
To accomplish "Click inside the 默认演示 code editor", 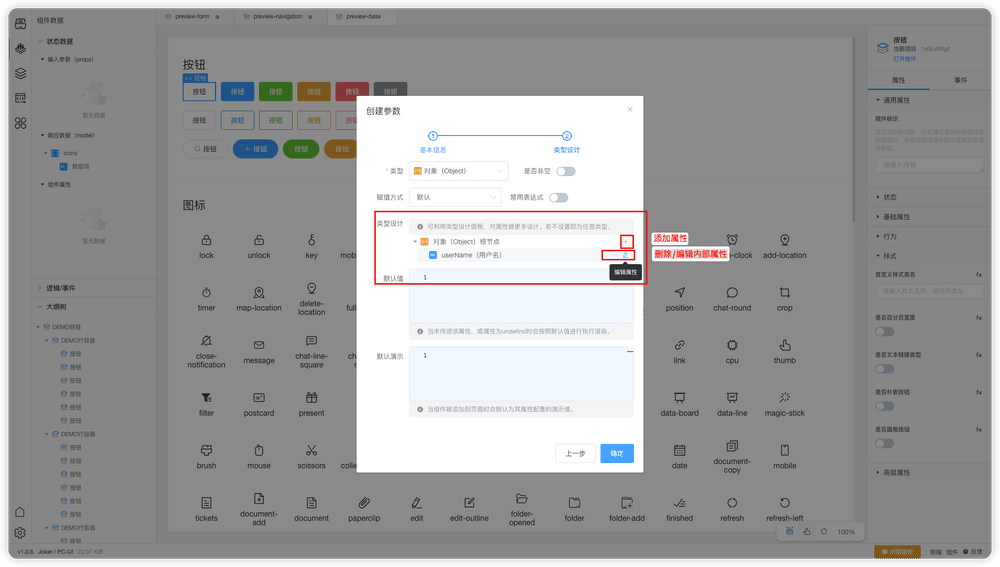I will pyautogui.click(x=521, y=374).
